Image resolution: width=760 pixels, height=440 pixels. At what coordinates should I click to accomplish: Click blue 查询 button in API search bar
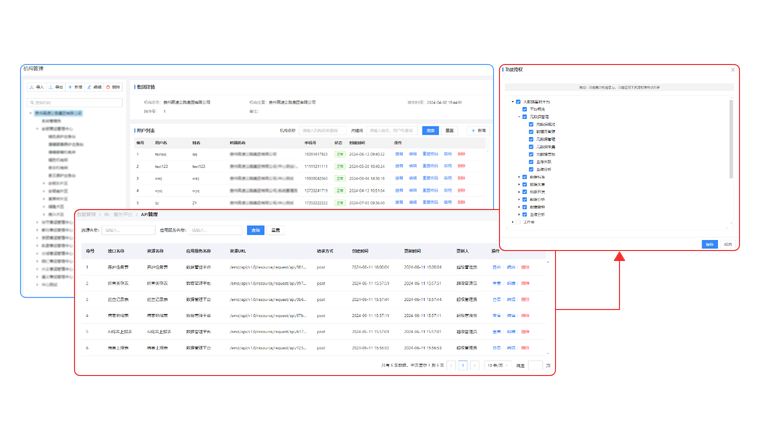click(256, 230)
